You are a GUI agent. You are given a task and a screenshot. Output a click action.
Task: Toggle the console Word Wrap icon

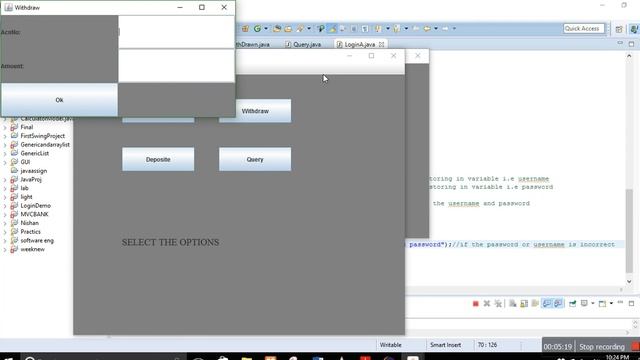coord(535,304)
